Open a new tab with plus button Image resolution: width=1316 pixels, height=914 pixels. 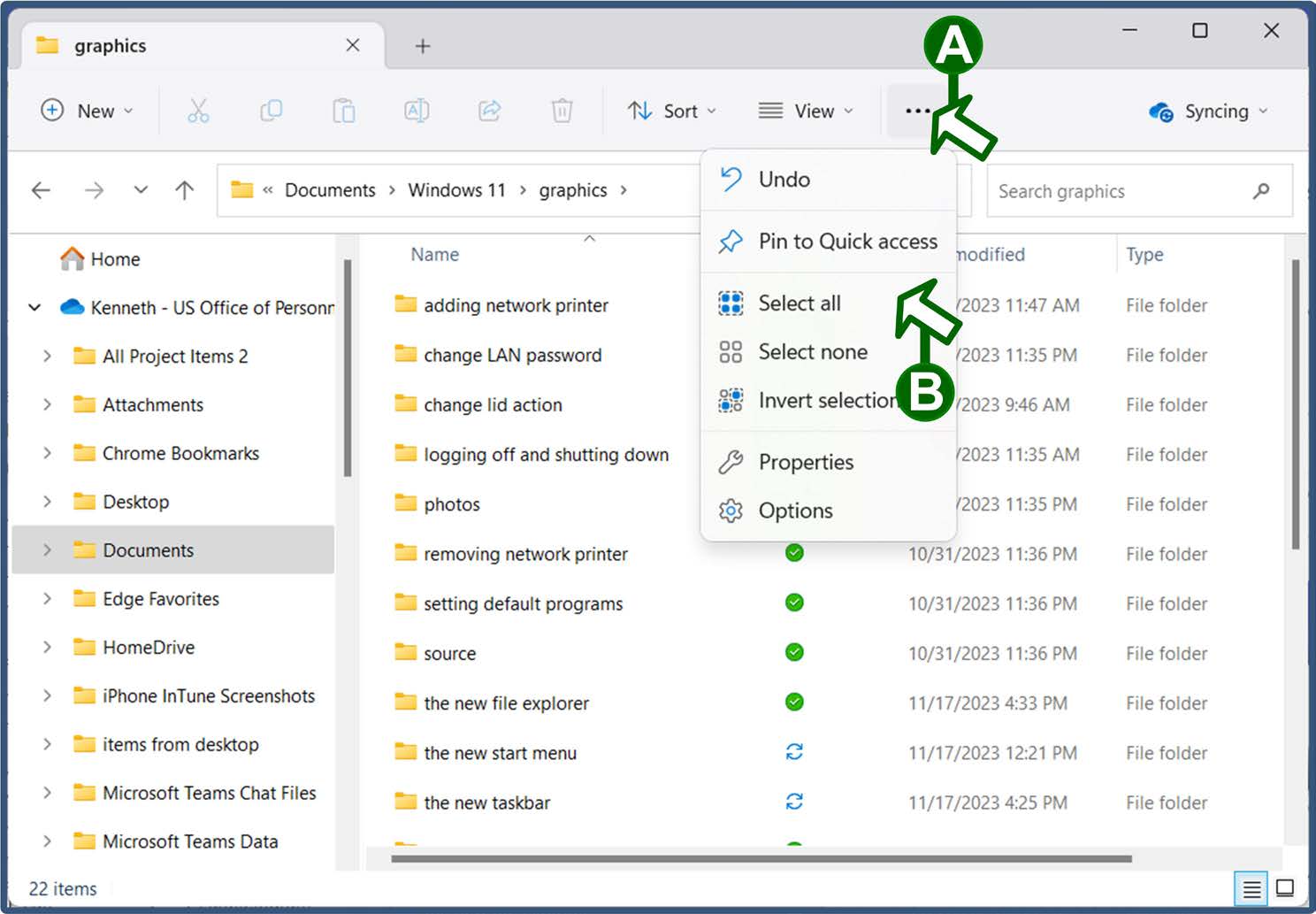pos(423,46)
